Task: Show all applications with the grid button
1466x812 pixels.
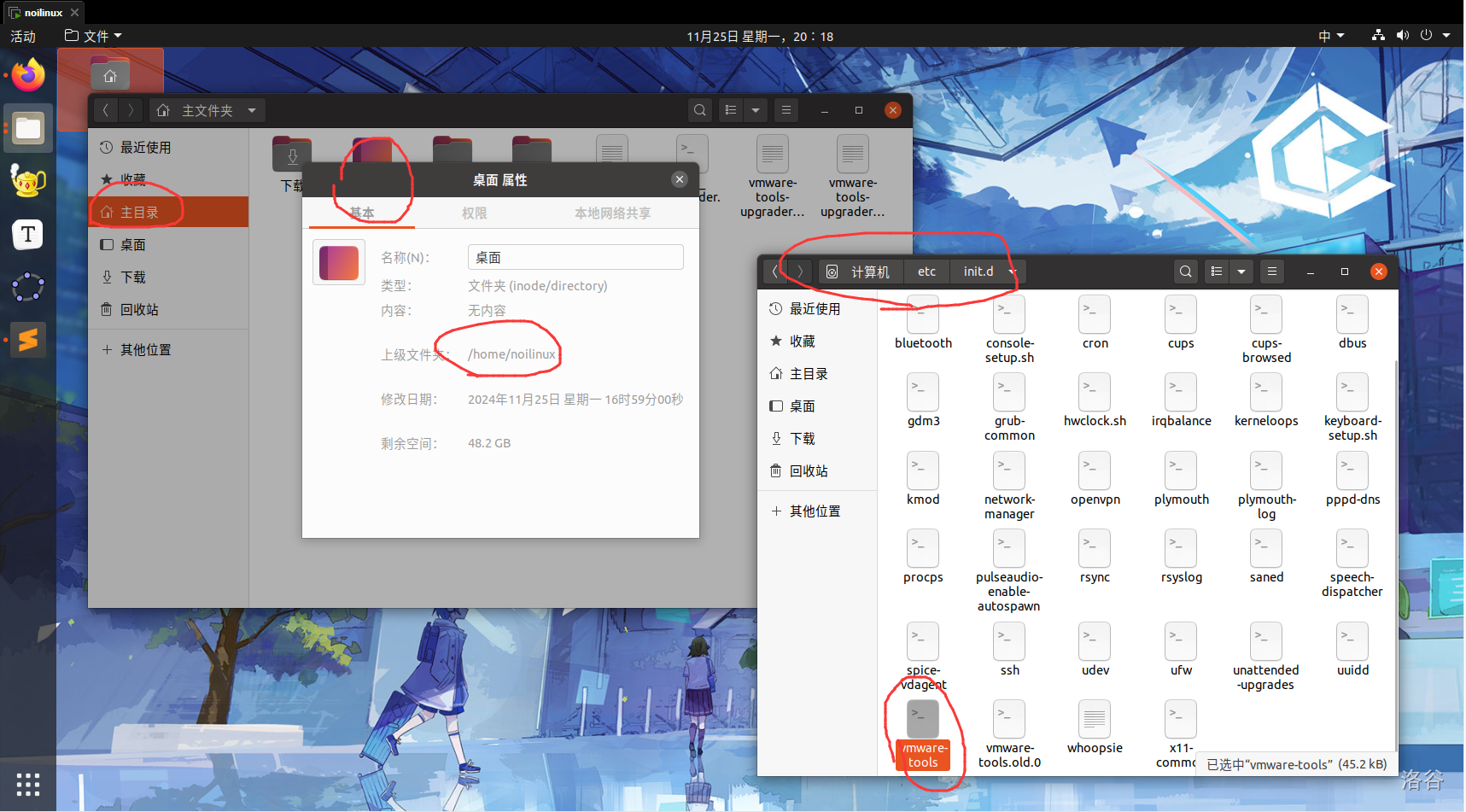Action: 28,784
